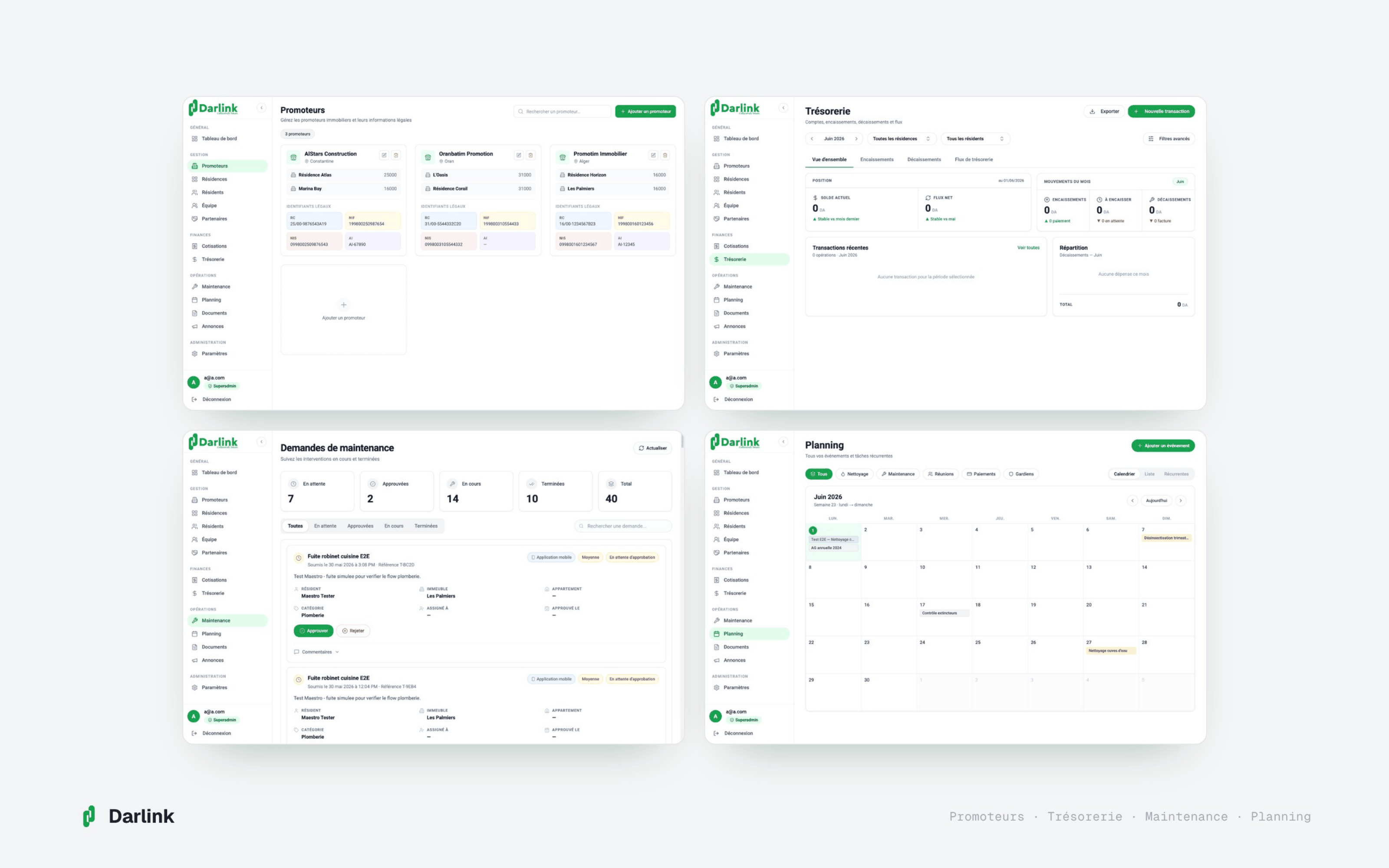Edit the Promotim Immobilier promoter card

[x=653, y=155]
